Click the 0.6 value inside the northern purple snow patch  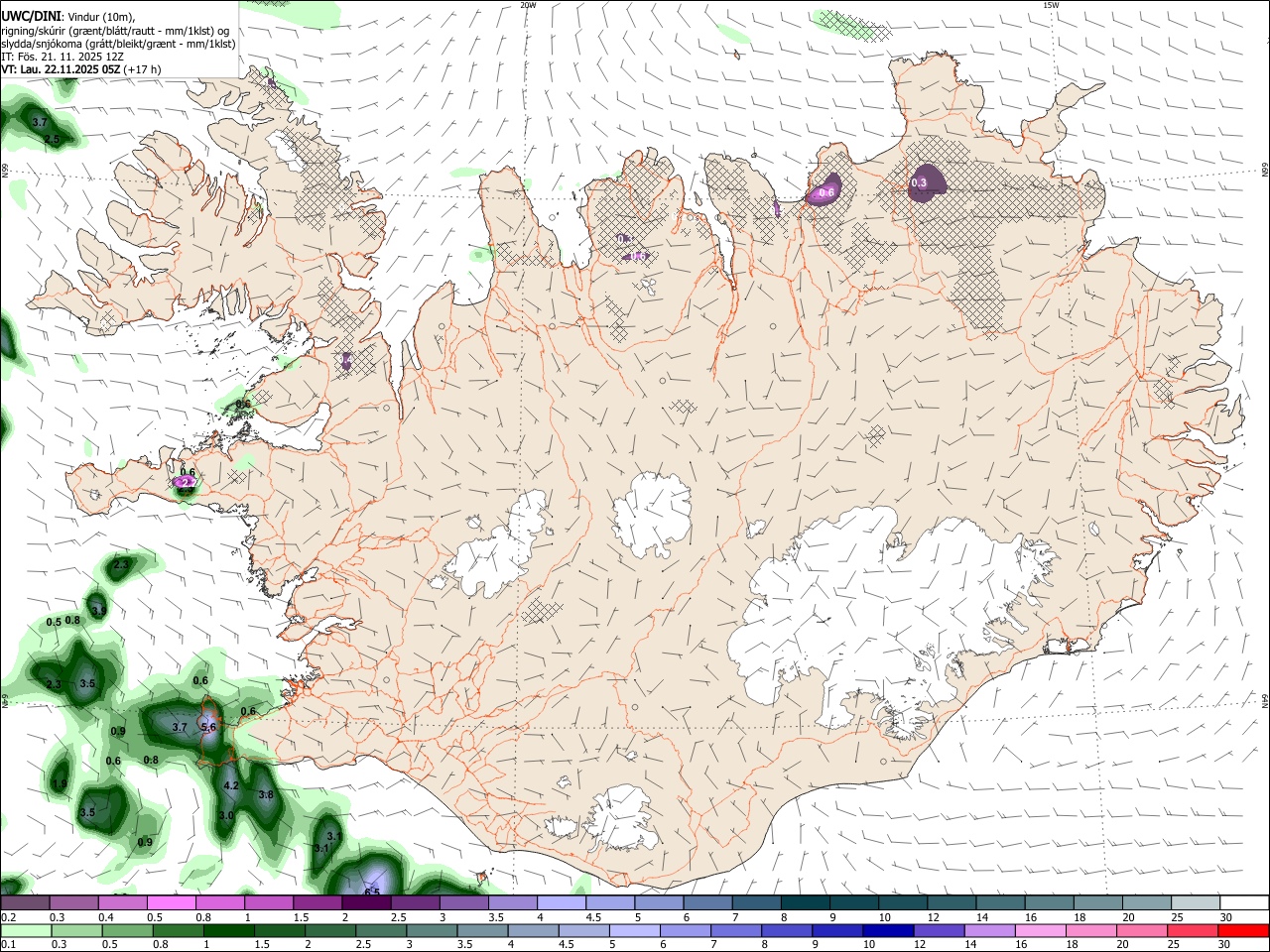(x=825, y=192)
